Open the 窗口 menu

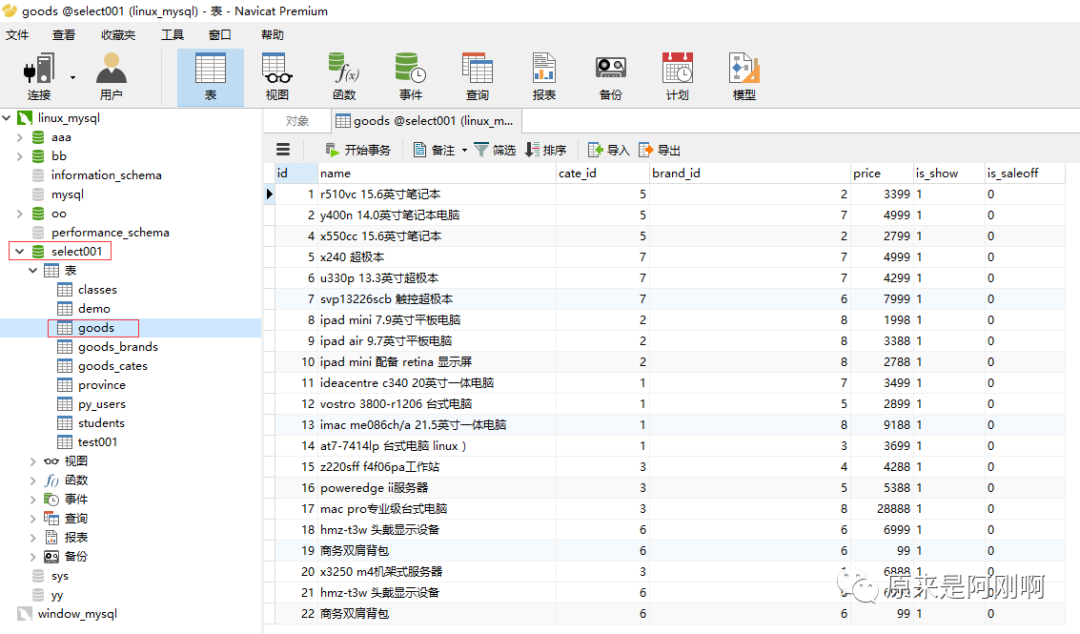[220, 34]
